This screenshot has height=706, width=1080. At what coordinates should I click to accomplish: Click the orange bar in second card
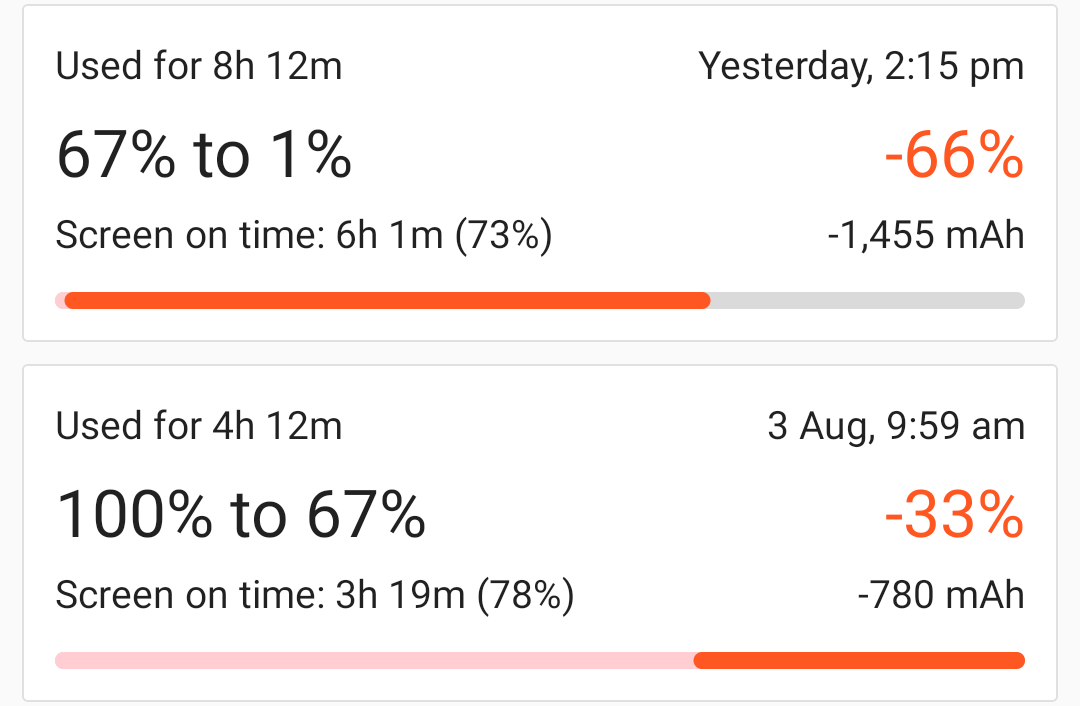click(x=859, y=661)
